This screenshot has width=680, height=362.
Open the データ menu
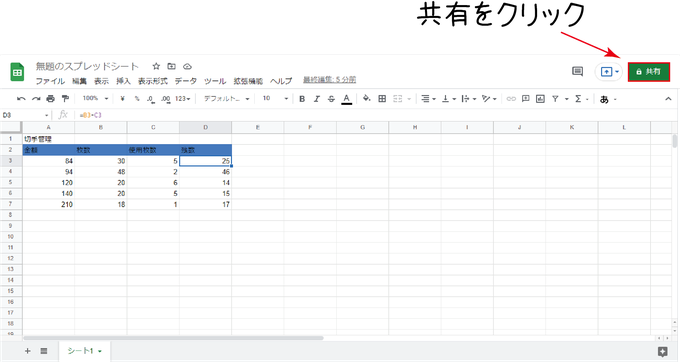pos(186,81)
